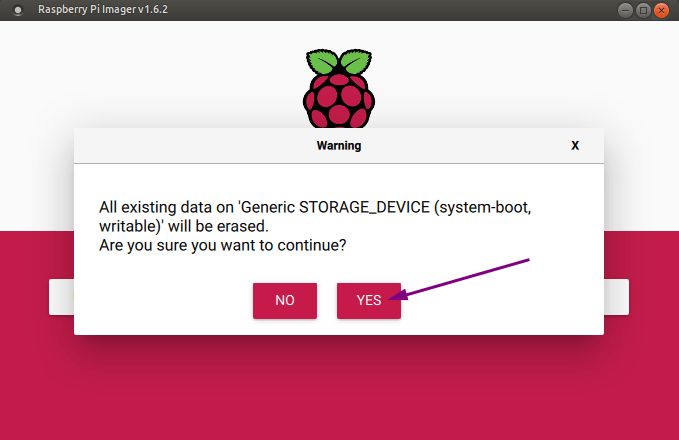679x440 pixels.
Task: Click the green leaves of the raspberry logo
Action: coord(338,59)
